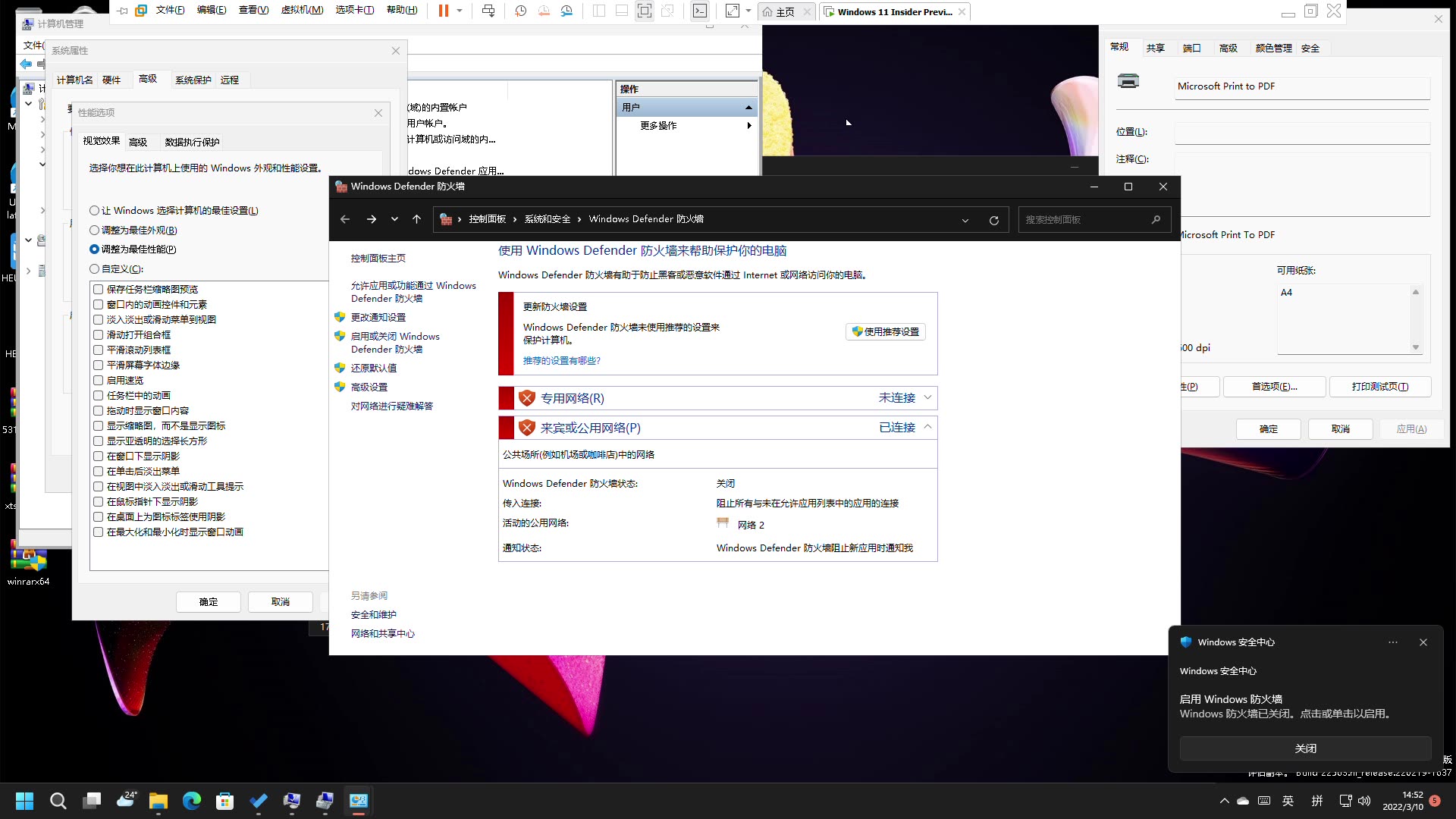Check 保存任务栏缩略图预览 checkbox
The image size is (1456, 819).
tap(98, 290)
